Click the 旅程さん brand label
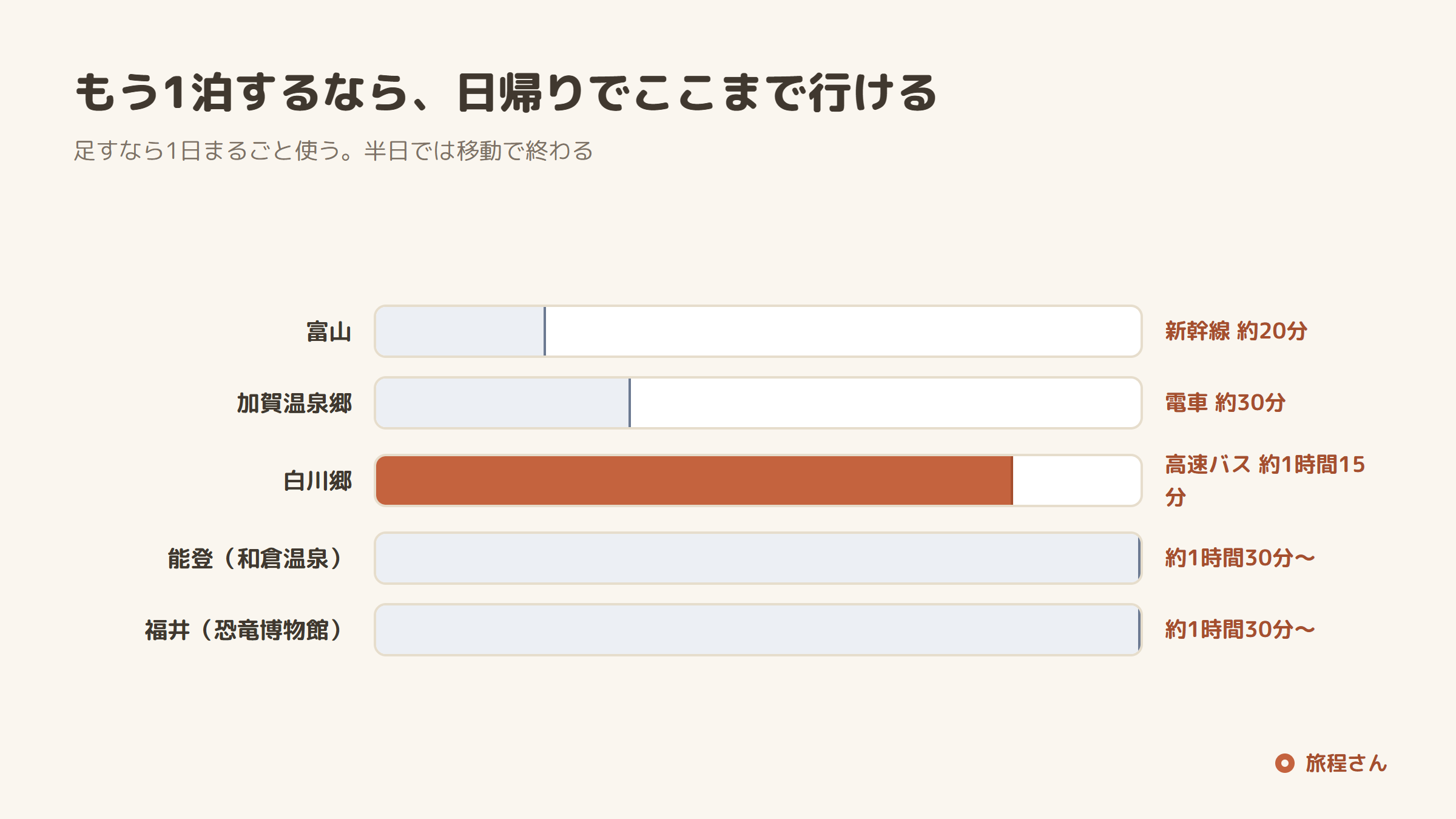 point(1346,763)
